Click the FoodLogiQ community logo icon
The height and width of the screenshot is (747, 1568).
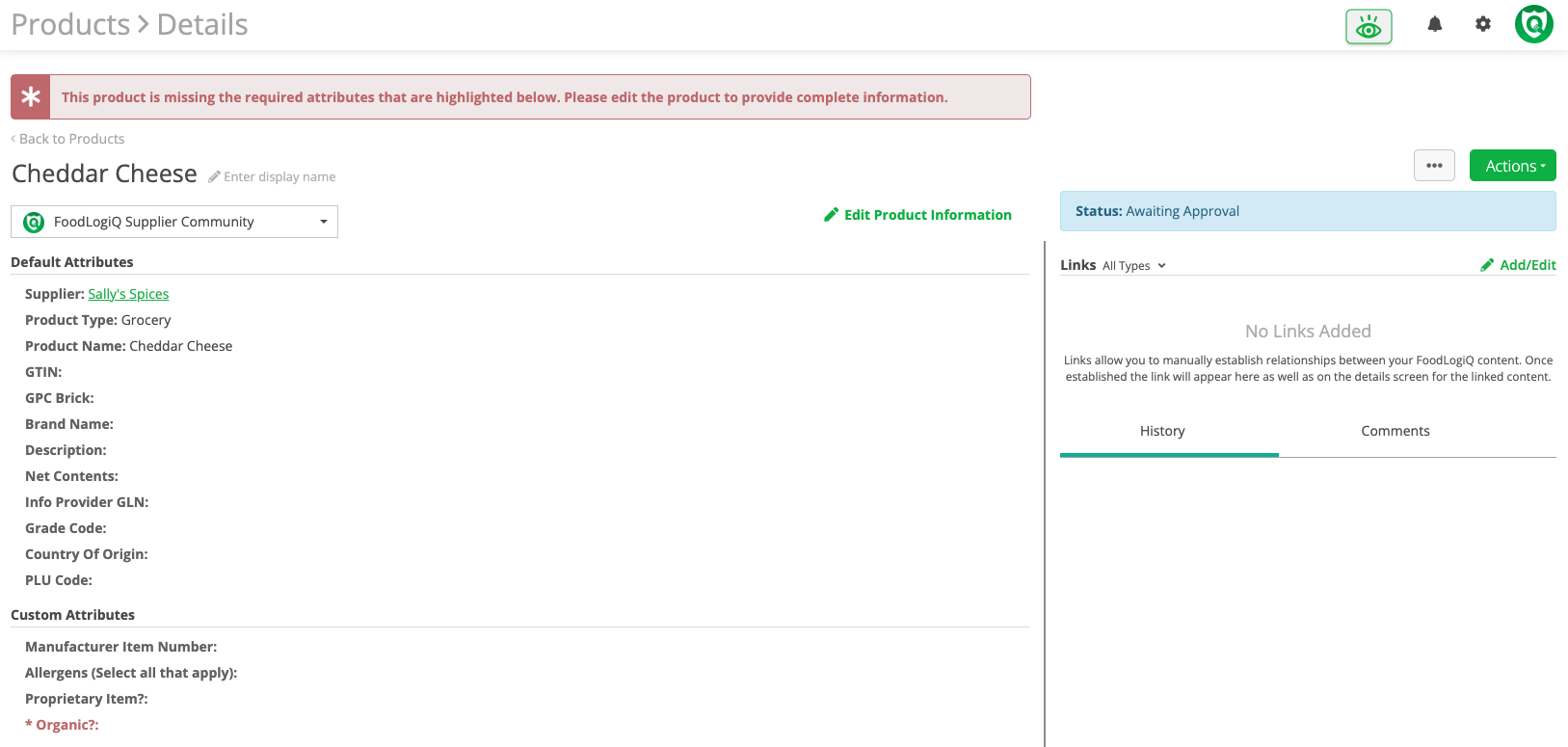tap(34, 222)
